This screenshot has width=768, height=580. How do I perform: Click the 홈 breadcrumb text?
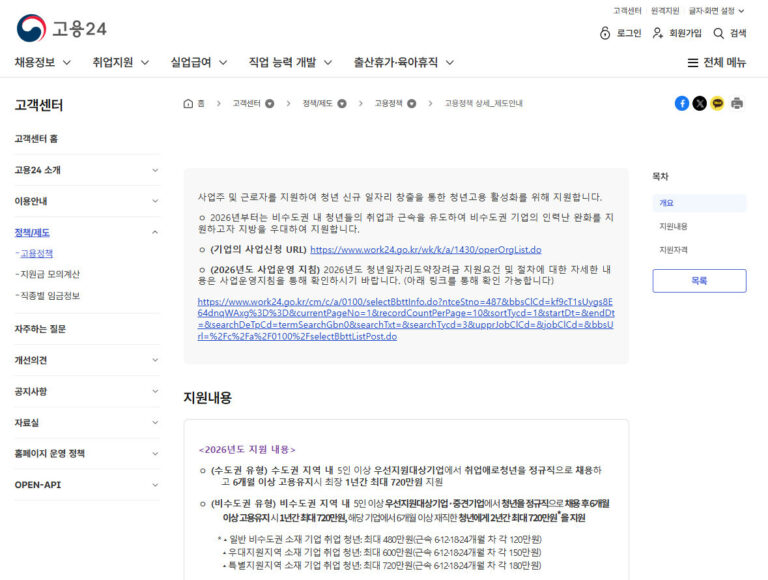pyautogui.click(x=201, y=103)
